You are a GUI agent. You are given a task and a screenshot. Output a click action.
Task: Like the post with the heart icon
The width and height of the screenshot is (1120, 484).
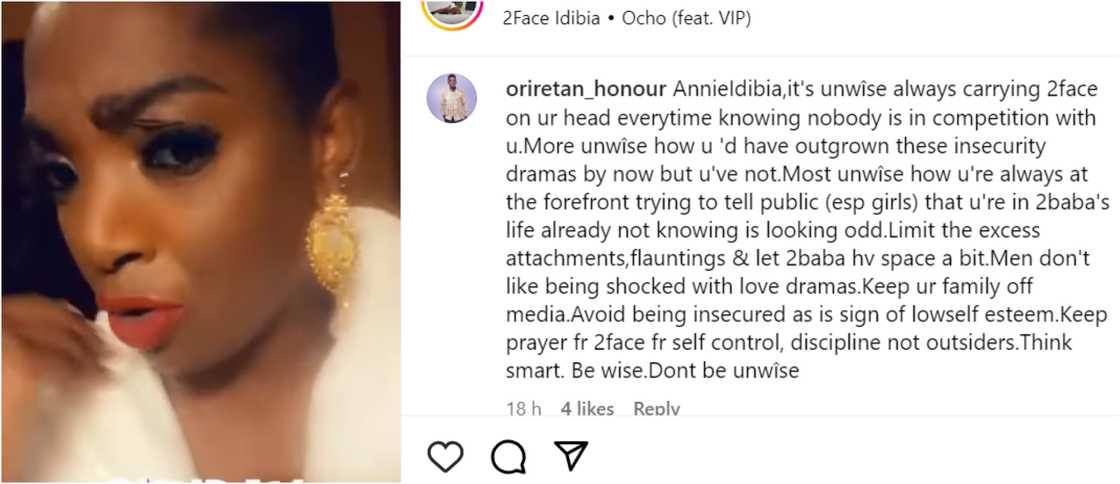445,456
